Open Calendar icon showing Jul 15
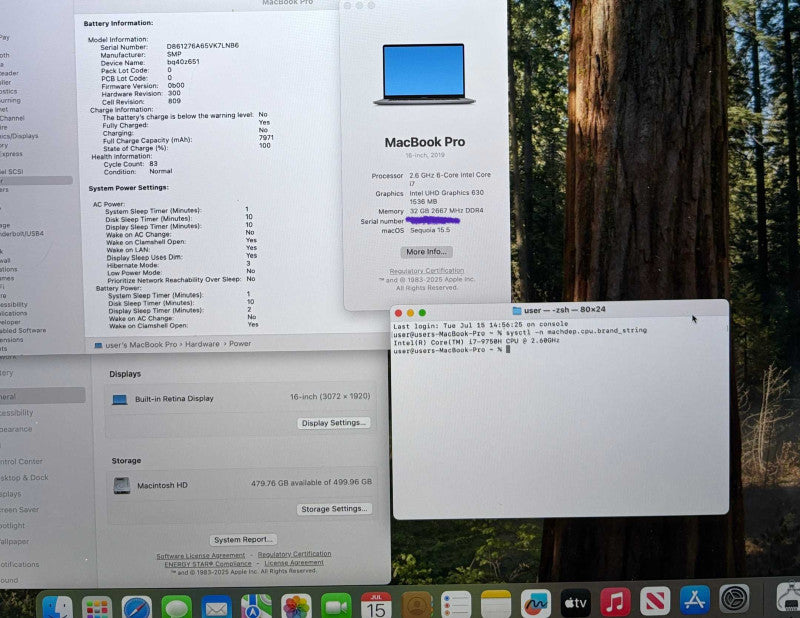Screen dimensions: 800x618 coord(376,605)
